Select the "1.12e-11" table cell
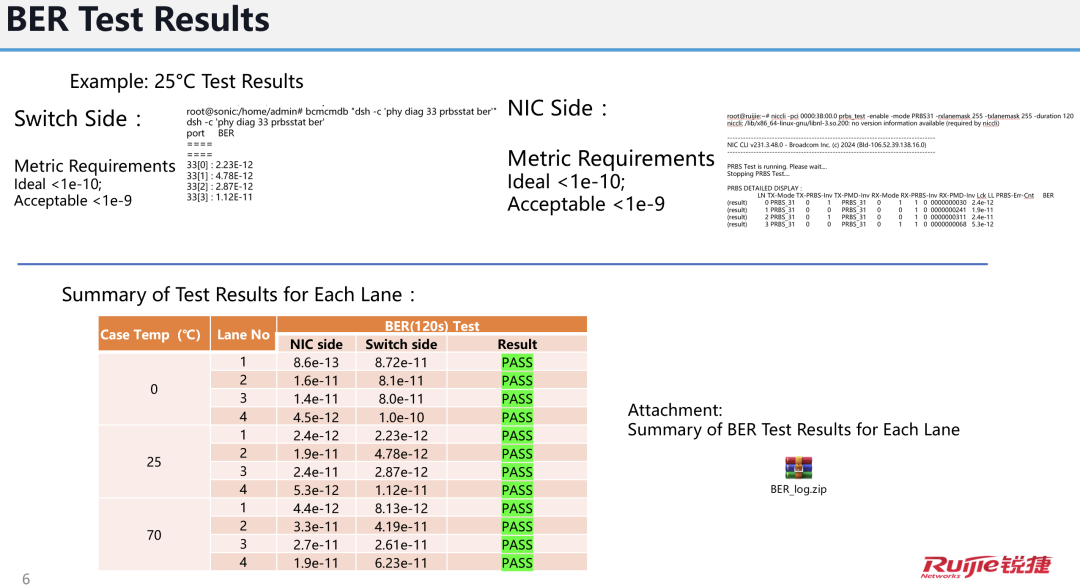The height and width of the screenshot is (588, 1080). tap(402, 490)
